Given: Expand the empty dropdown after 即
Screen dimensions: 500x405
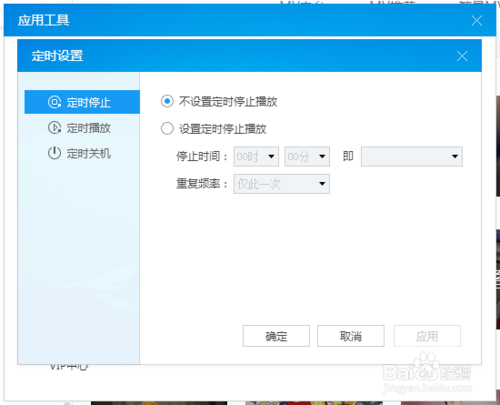Looking at the screenshot, I should coord(412,156).
